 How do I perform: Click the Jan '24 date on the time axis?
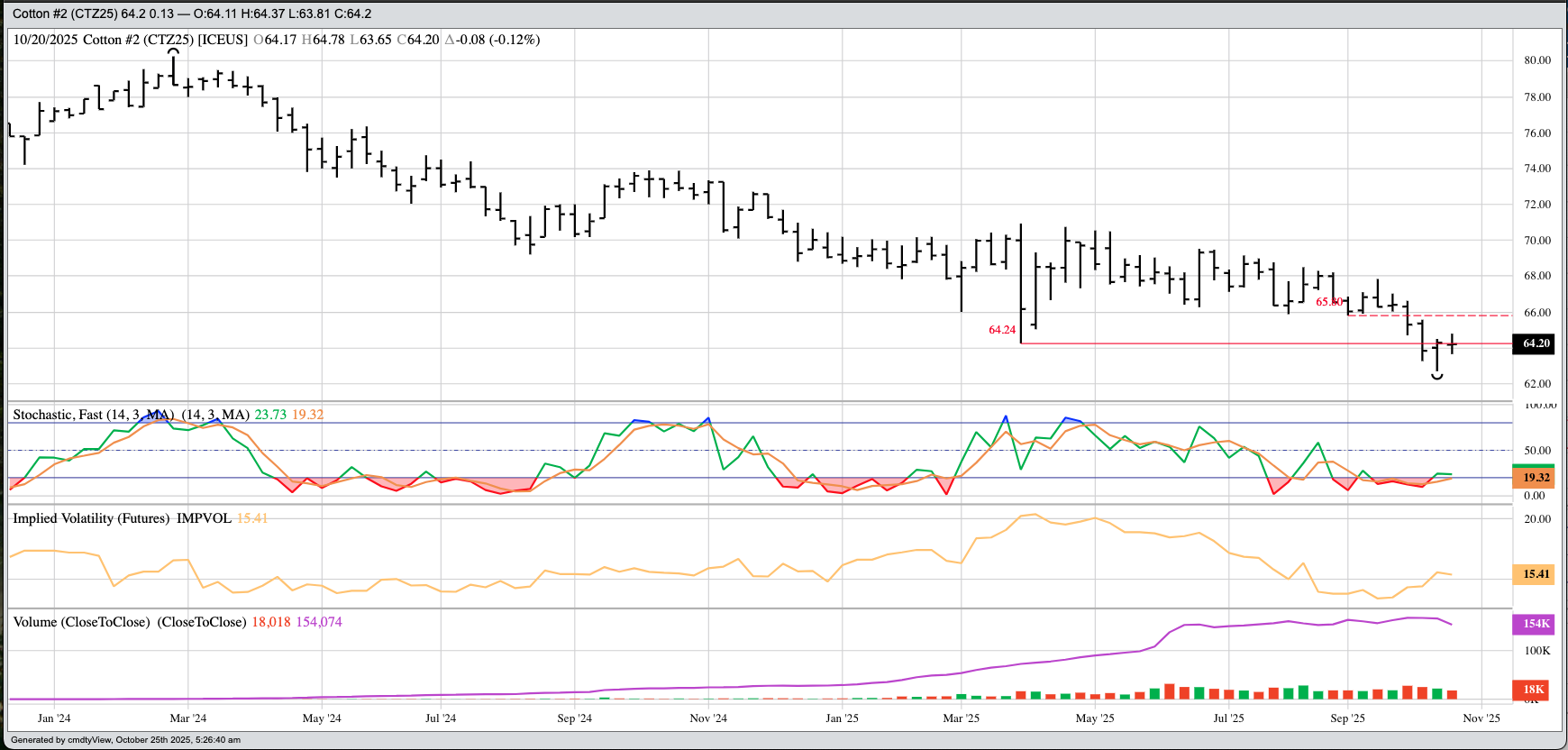coord(54,718)
